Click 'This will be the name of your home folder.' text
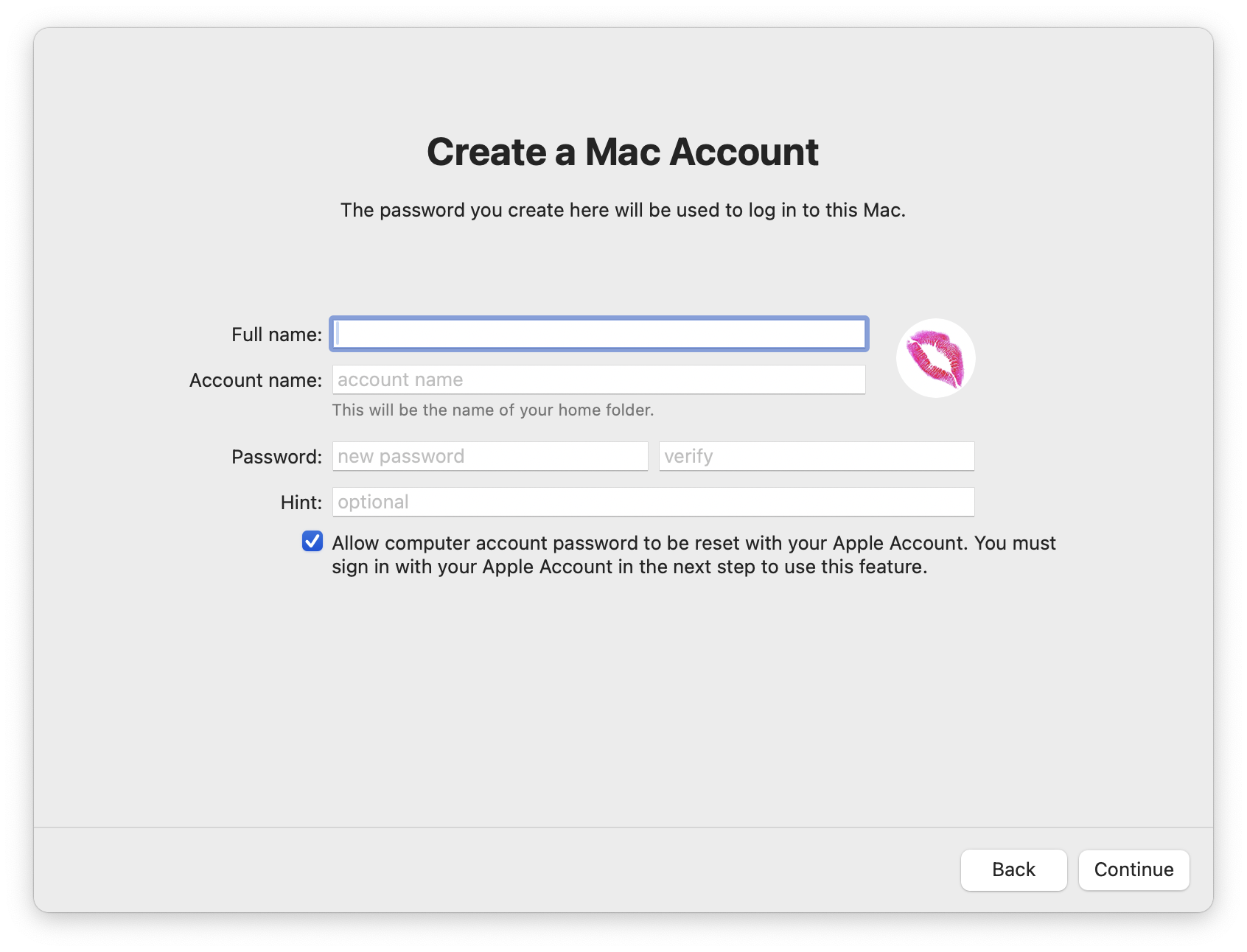Viewport: 1247px width, 952px height. coord(492,410)
